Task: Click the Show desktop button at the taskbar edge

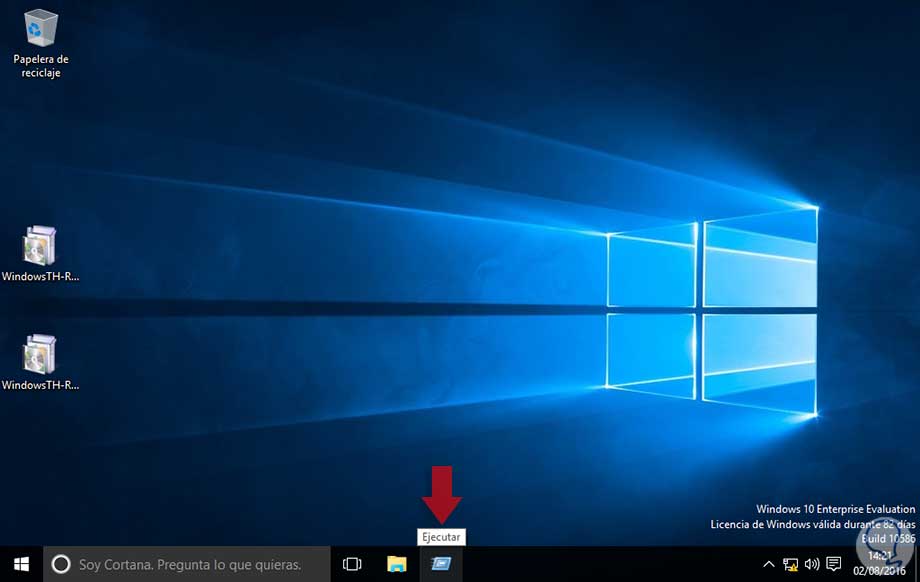Action: point(916,564)
